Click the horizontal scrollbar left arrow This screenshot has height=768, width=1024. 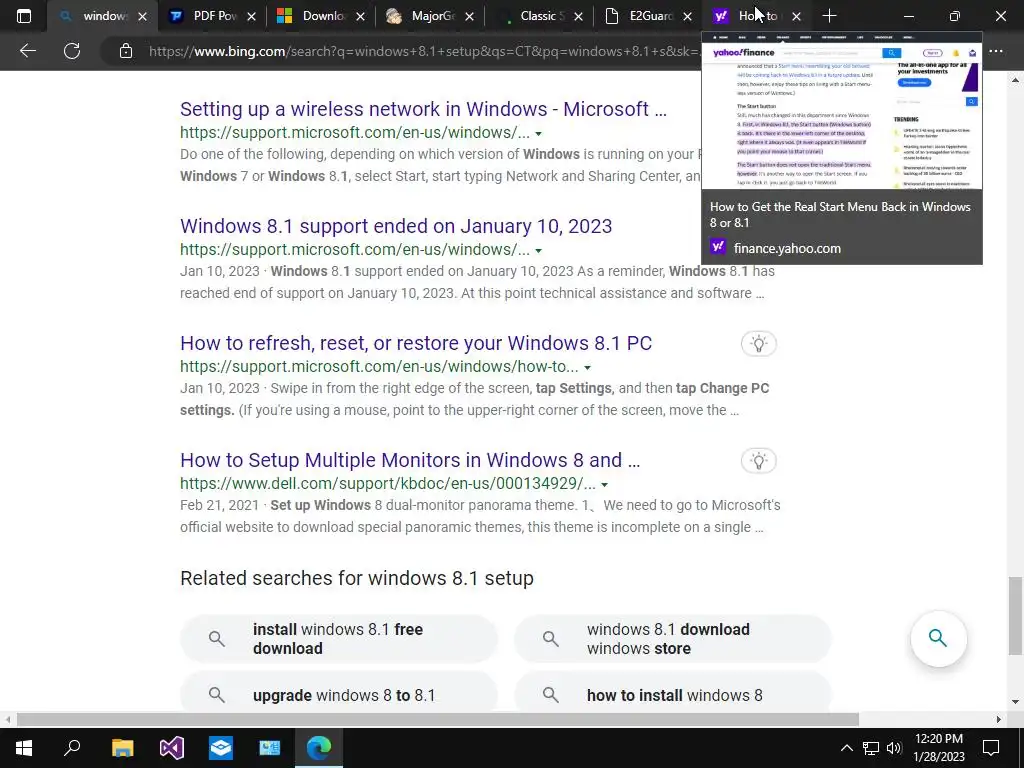point(7,719)
